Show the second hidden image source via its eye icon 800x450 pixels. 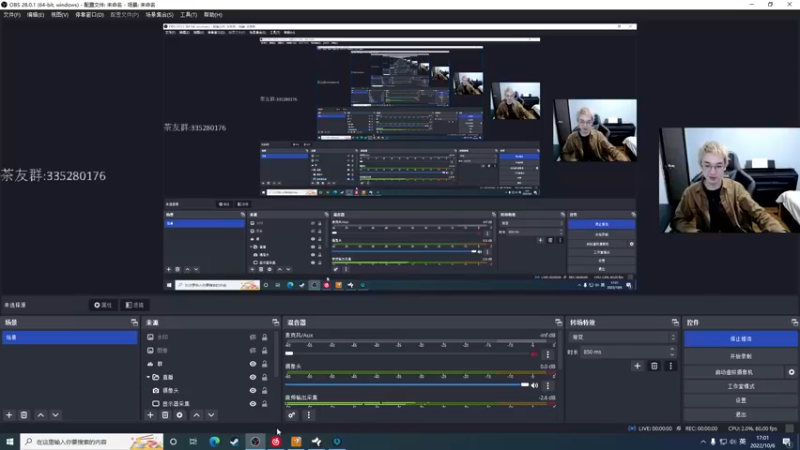point(253,351)
